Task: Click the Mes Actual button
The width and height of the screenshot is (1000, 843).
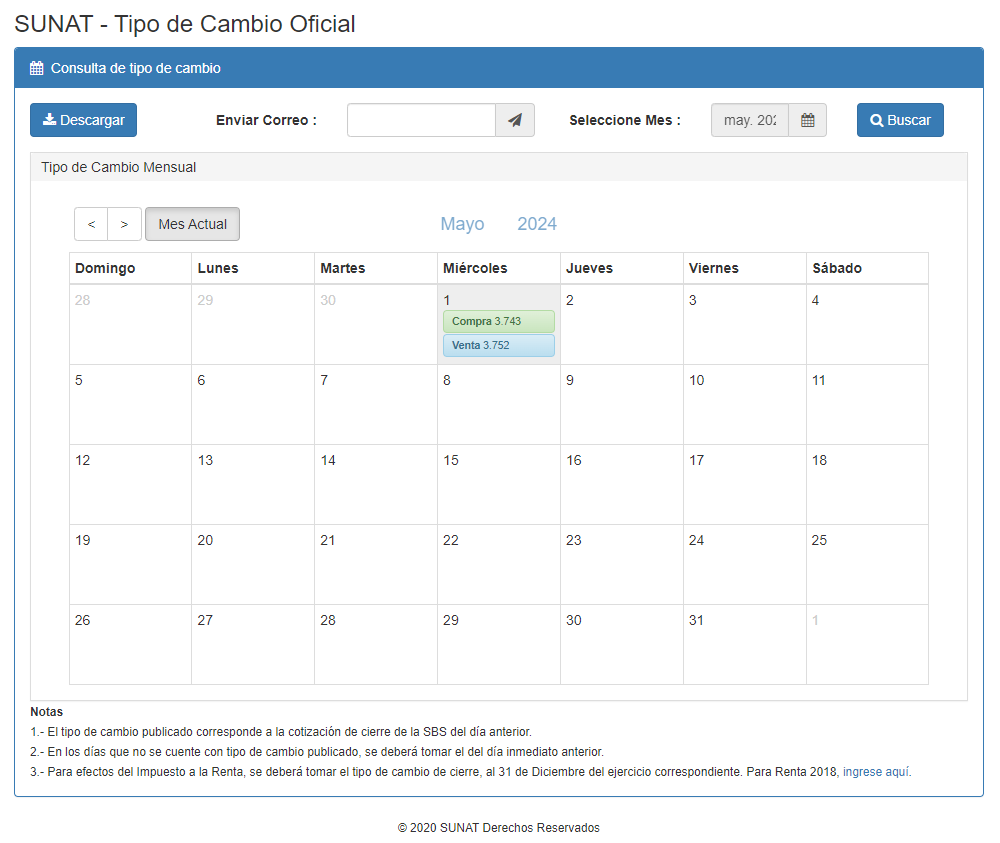Action: point(193,224)
